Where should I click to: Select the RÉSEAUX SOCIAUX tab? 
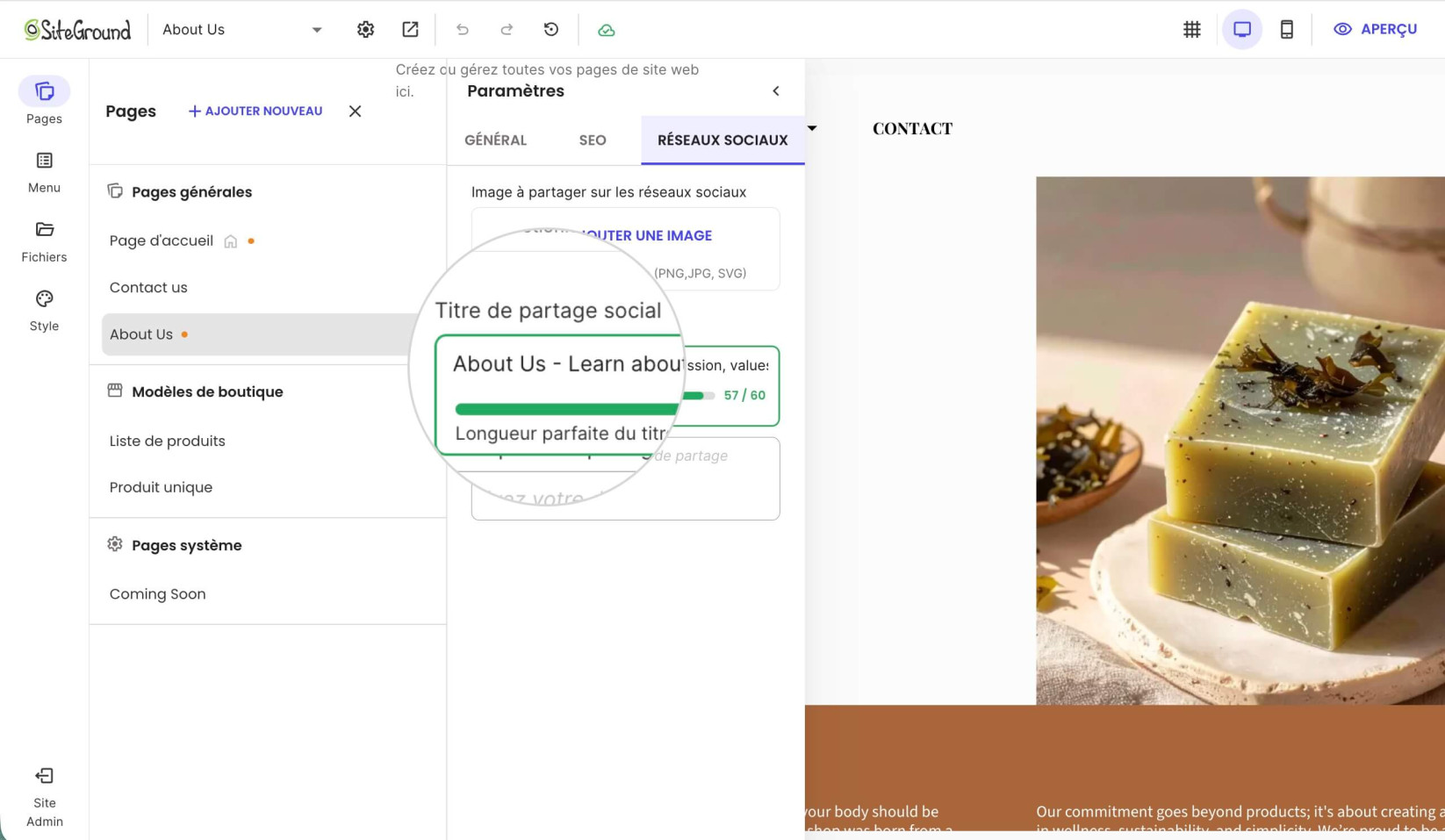[x=722, y=140]
